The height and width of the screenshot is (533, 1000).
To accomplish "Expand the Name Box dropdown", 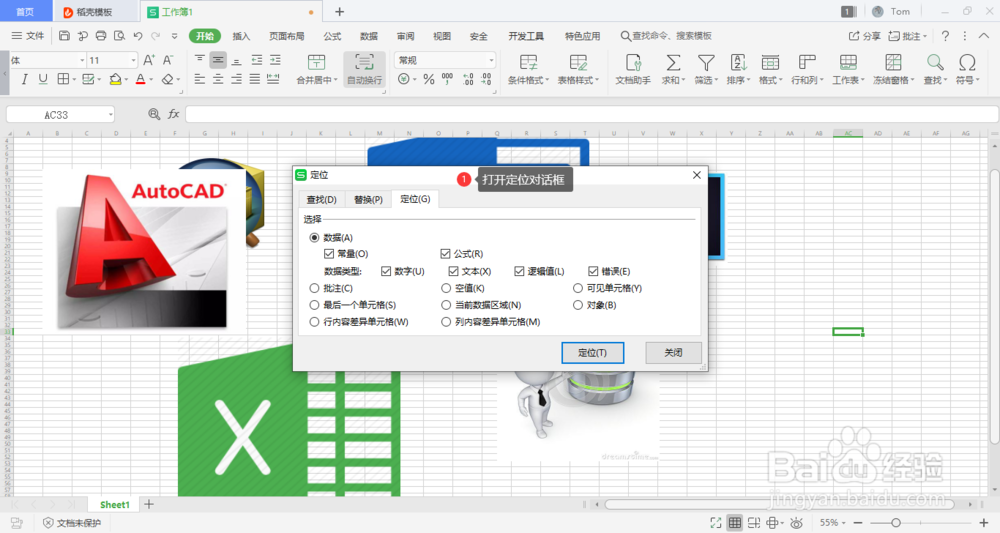I will [110, 115].
